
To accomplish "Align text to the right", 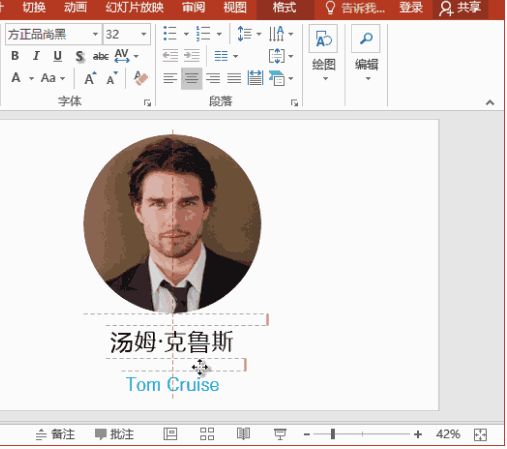I will click(x=213, y=78).
